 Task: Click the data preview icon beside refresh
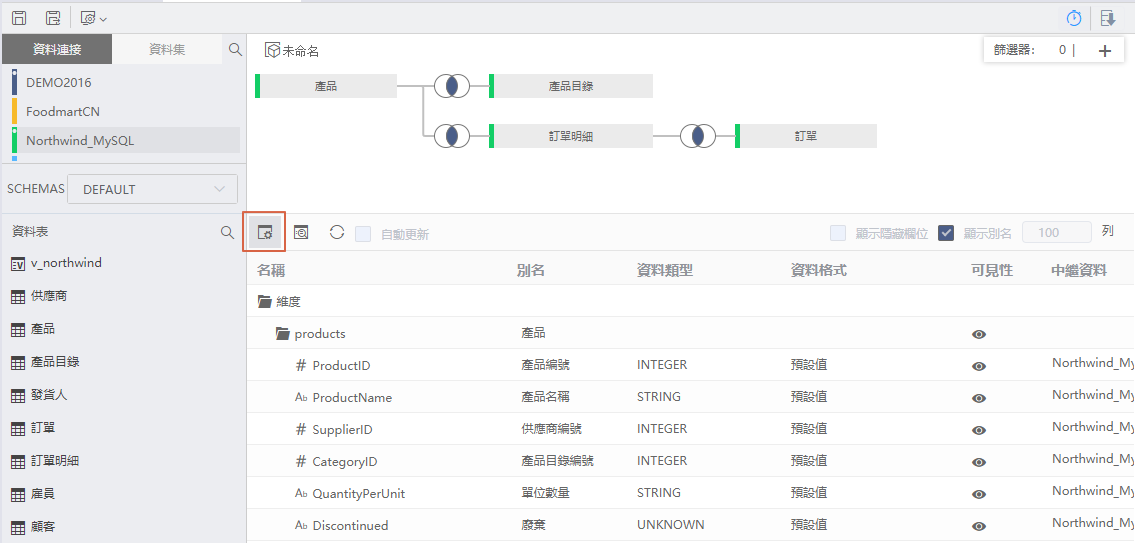(301, 232)
